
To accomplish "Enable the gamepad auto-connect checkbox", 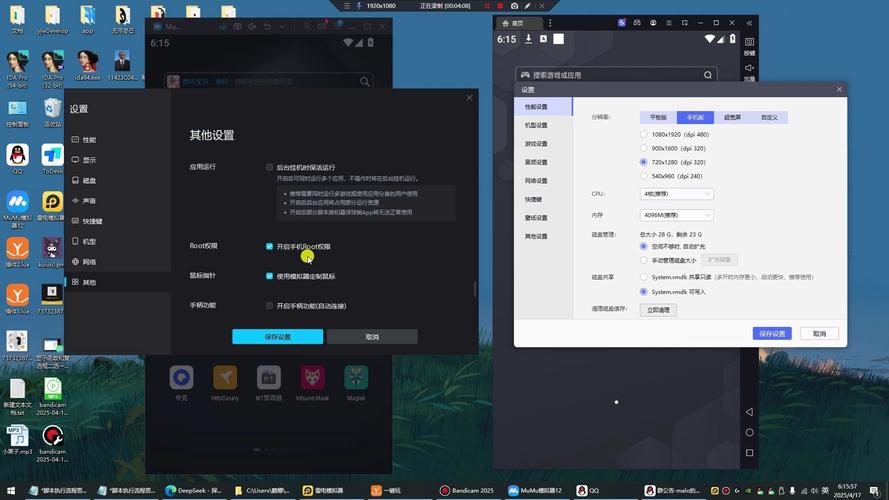I will [x=270, y=306].
